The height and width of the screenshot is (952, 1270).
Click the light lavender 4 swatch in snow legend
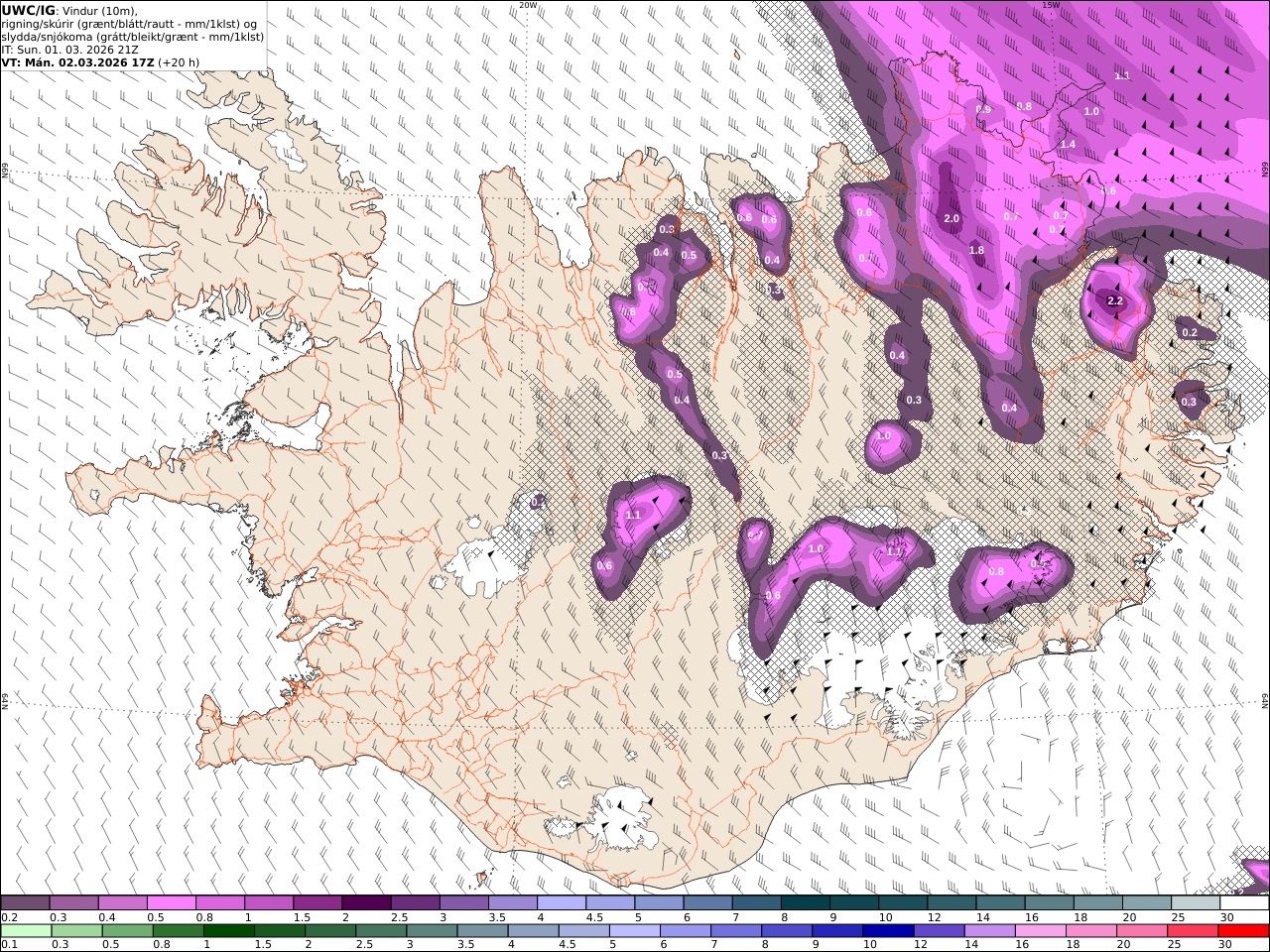[x=562, y=902]
